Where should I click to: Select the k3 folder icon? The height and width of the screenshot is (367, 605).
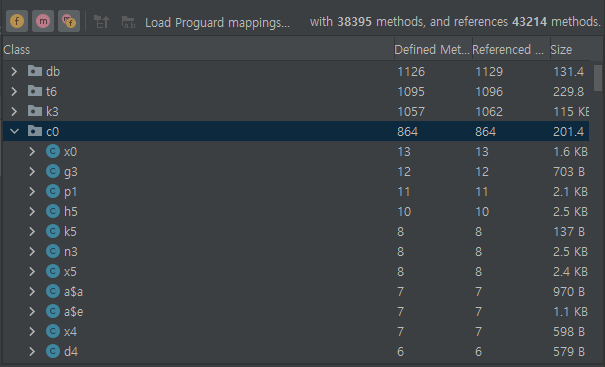(x=35, y=111)
